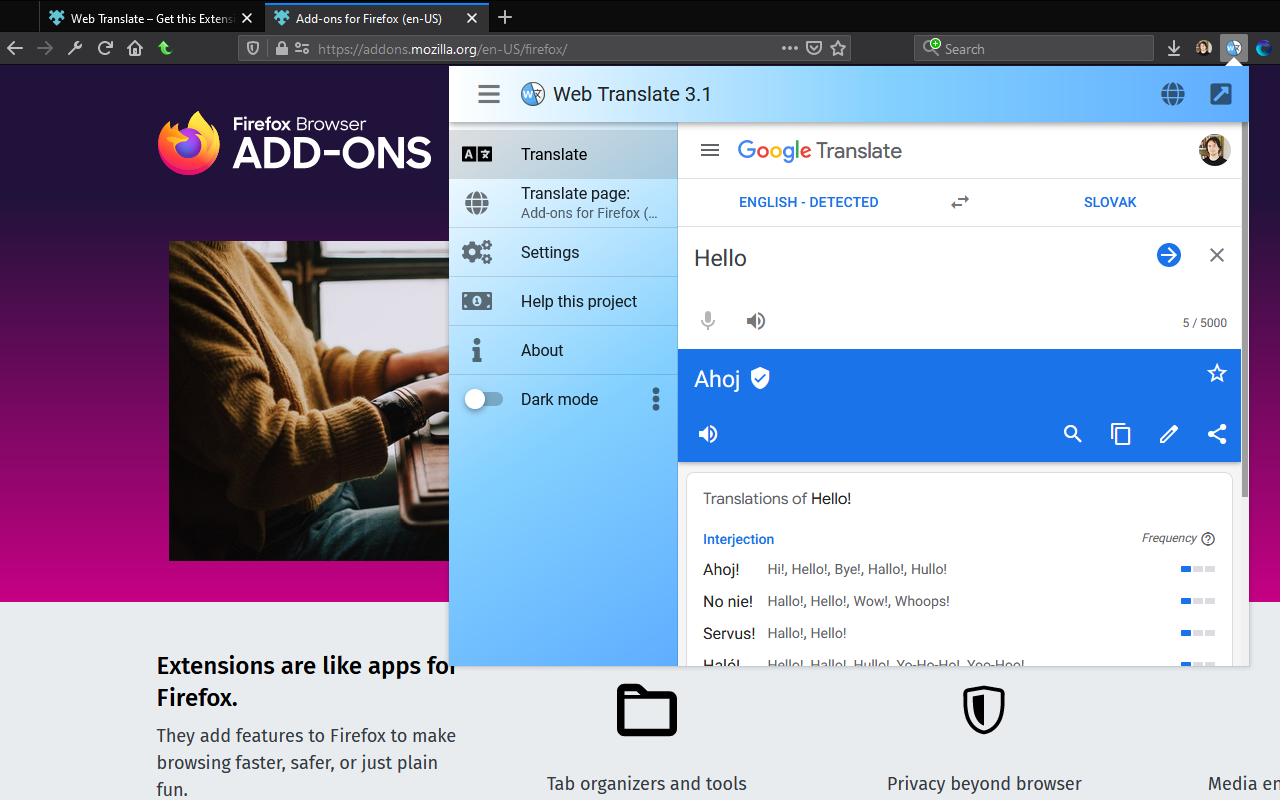The image size is (1280, 800).
Task: Go to the Firefox home page
Action: click(135, 48)
